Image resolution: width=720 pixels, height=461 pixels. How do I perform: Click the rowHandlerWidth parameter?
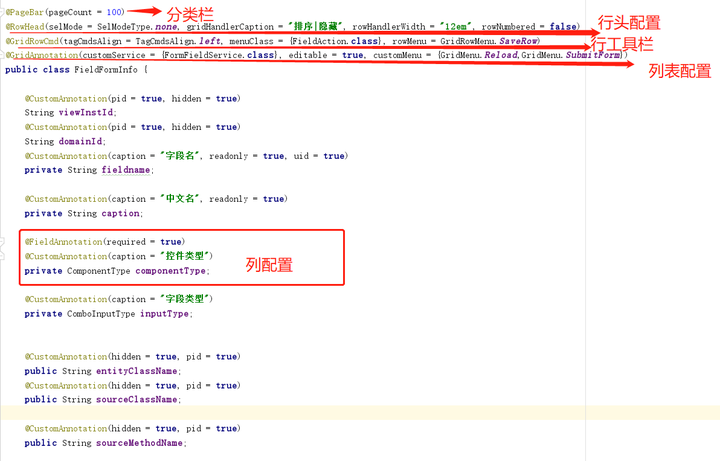[x=389, y=27]
